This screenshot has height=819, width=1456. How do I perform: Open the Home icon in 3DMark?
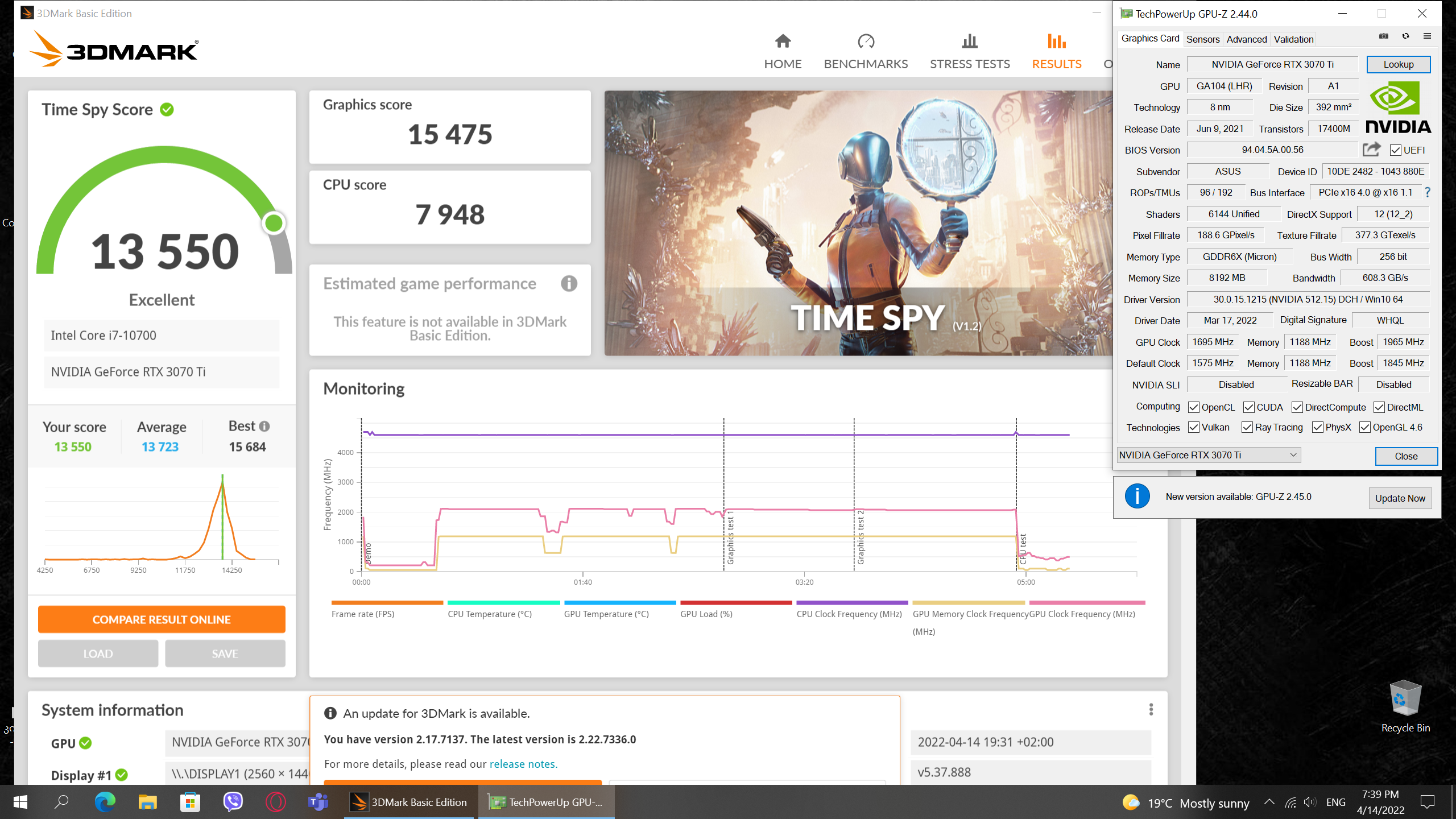point(783,42)
